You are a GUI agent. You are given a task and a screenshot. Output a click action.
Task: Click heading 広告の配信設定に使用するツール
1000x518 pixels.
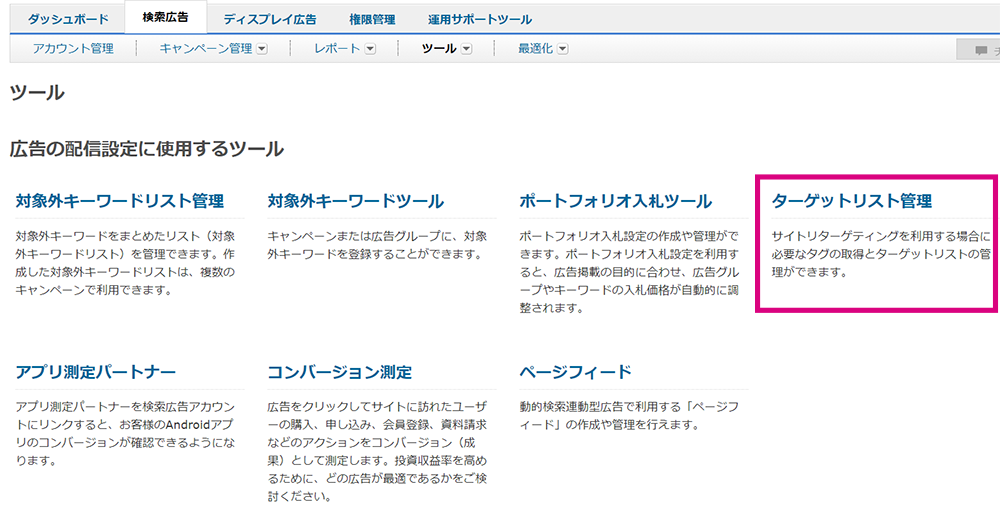[147, 150]
